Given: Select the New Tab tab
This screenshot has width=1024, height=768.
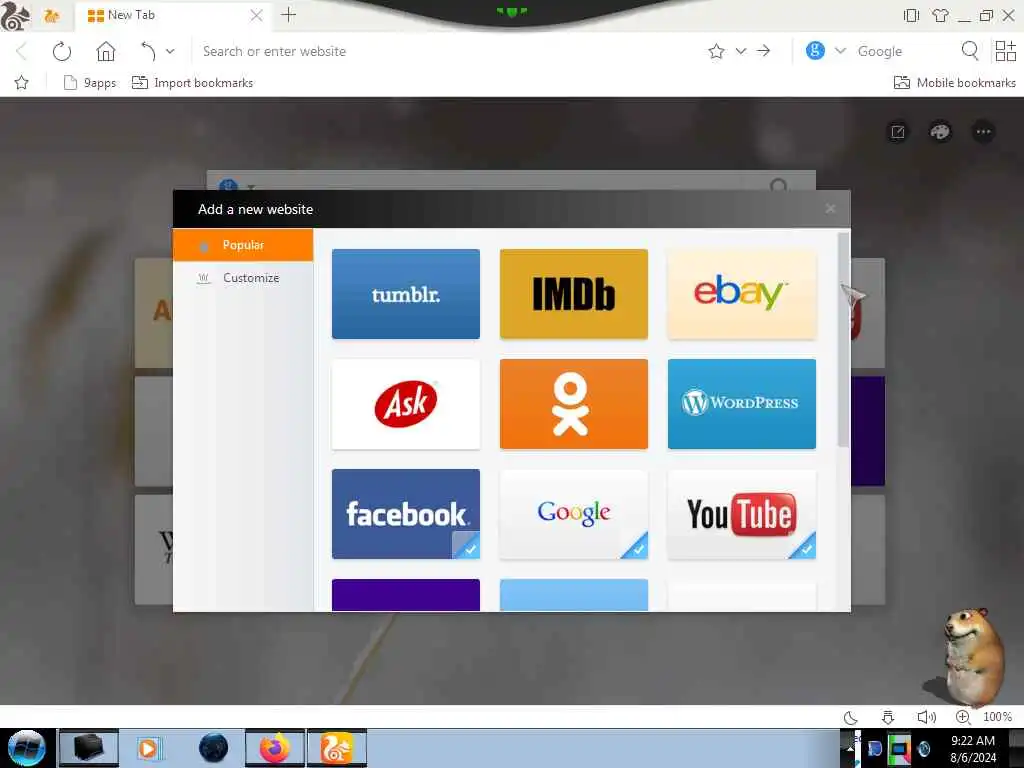Looking at the screenshot, I should tap(173, 15).
